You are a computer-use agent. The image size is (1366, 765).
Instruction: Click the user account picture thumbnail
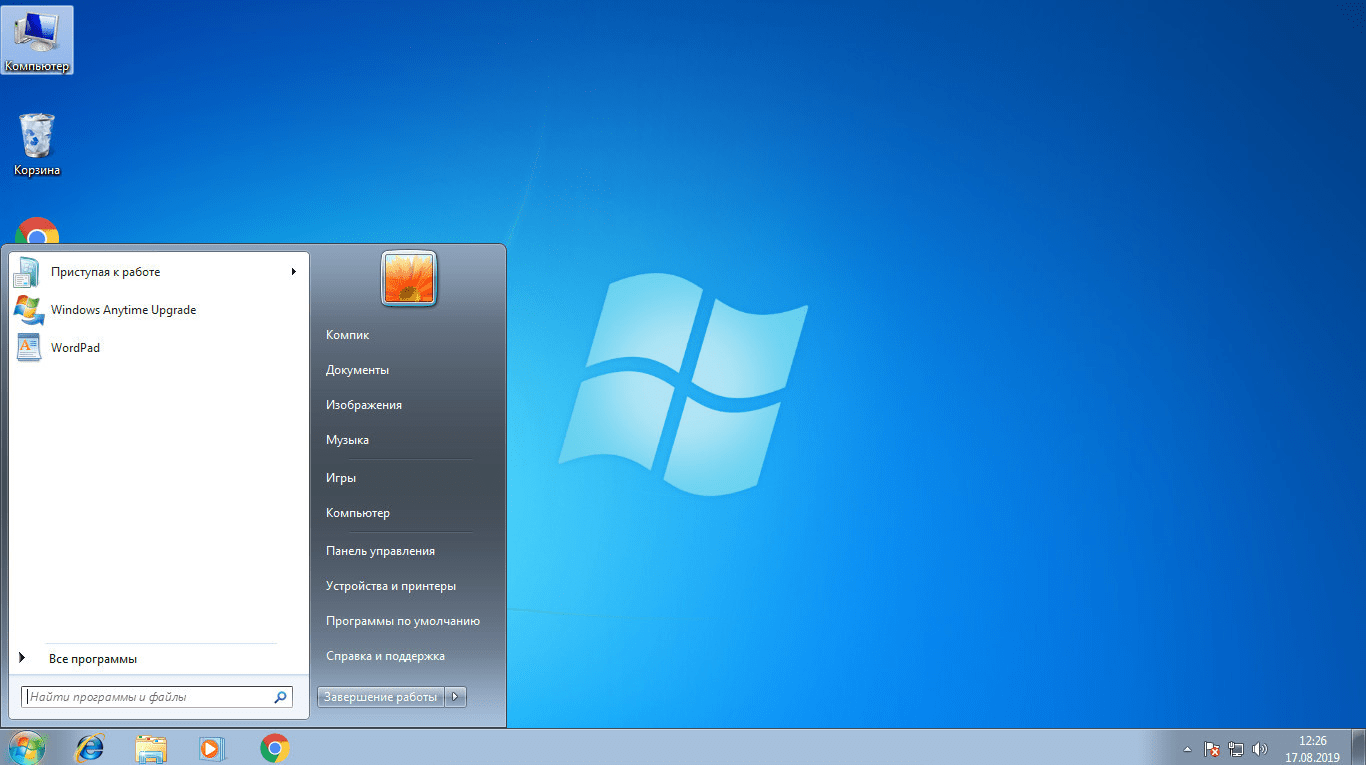(409, 277)
